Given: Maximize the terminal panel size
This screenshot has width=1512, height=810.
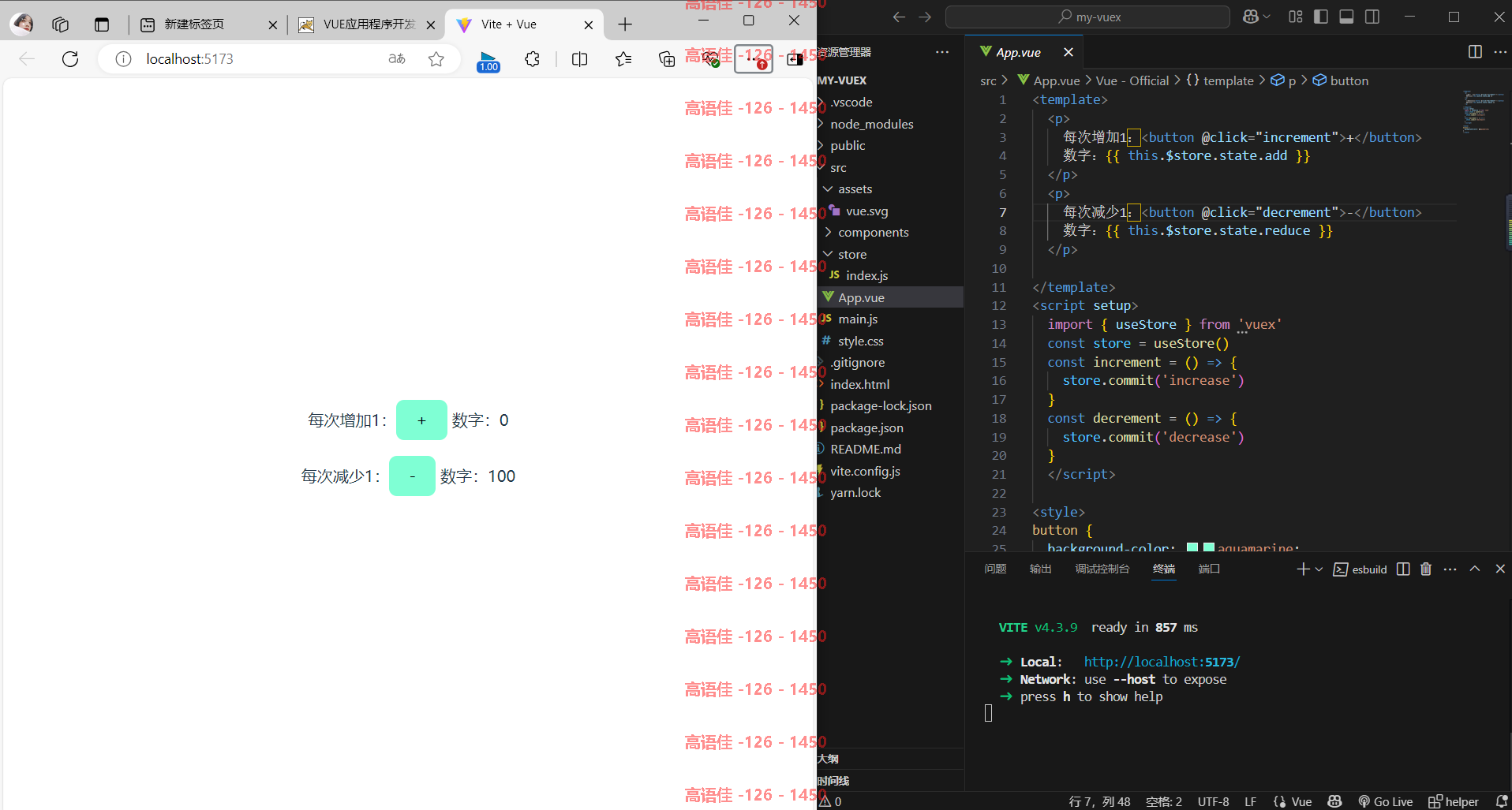Looking at the screenshot, I should click(x=1475, y=569).
